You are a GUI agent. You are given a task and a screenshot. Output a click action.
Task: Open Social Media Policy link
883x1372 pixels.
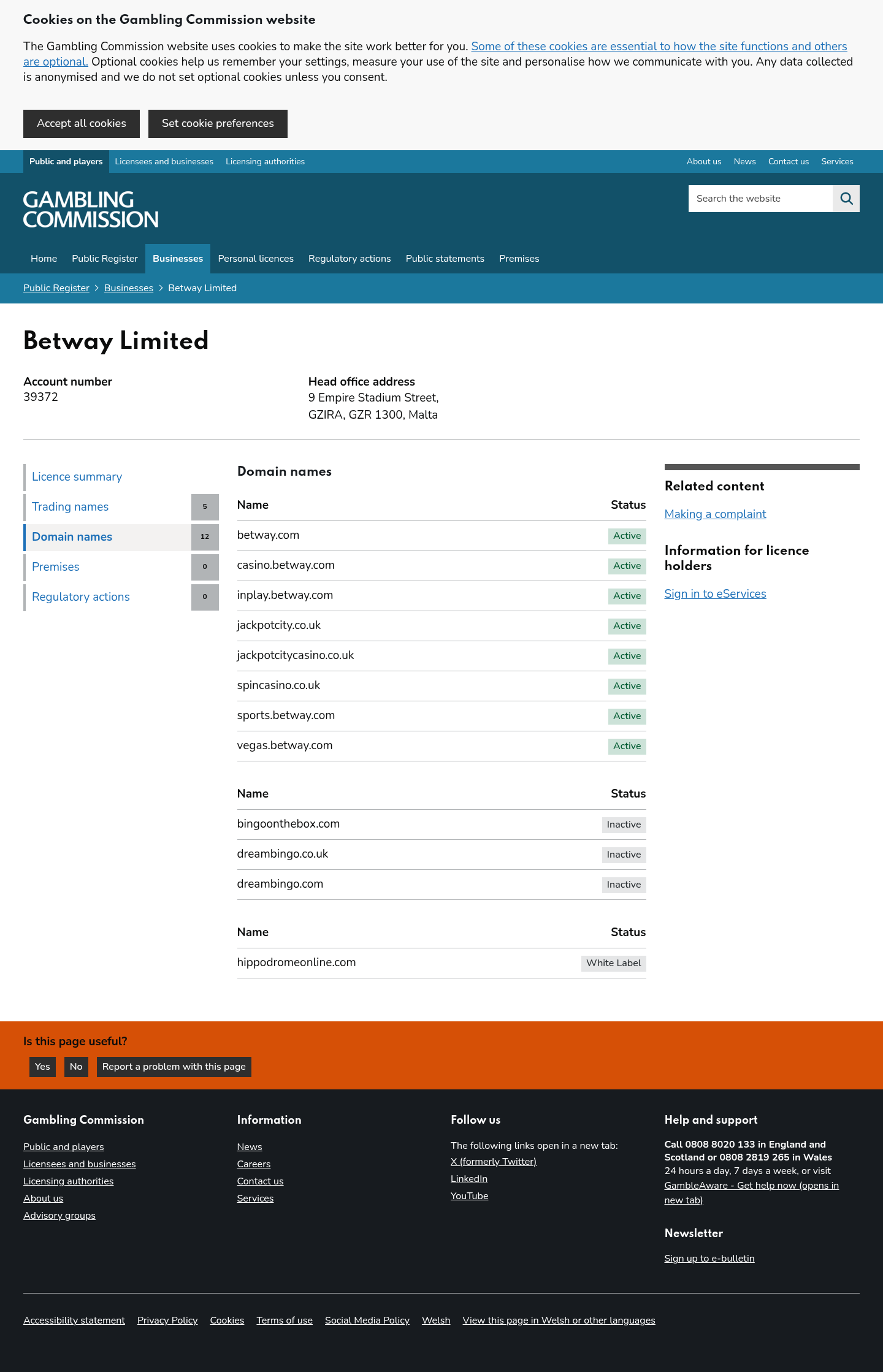(x=367, y=1321)
